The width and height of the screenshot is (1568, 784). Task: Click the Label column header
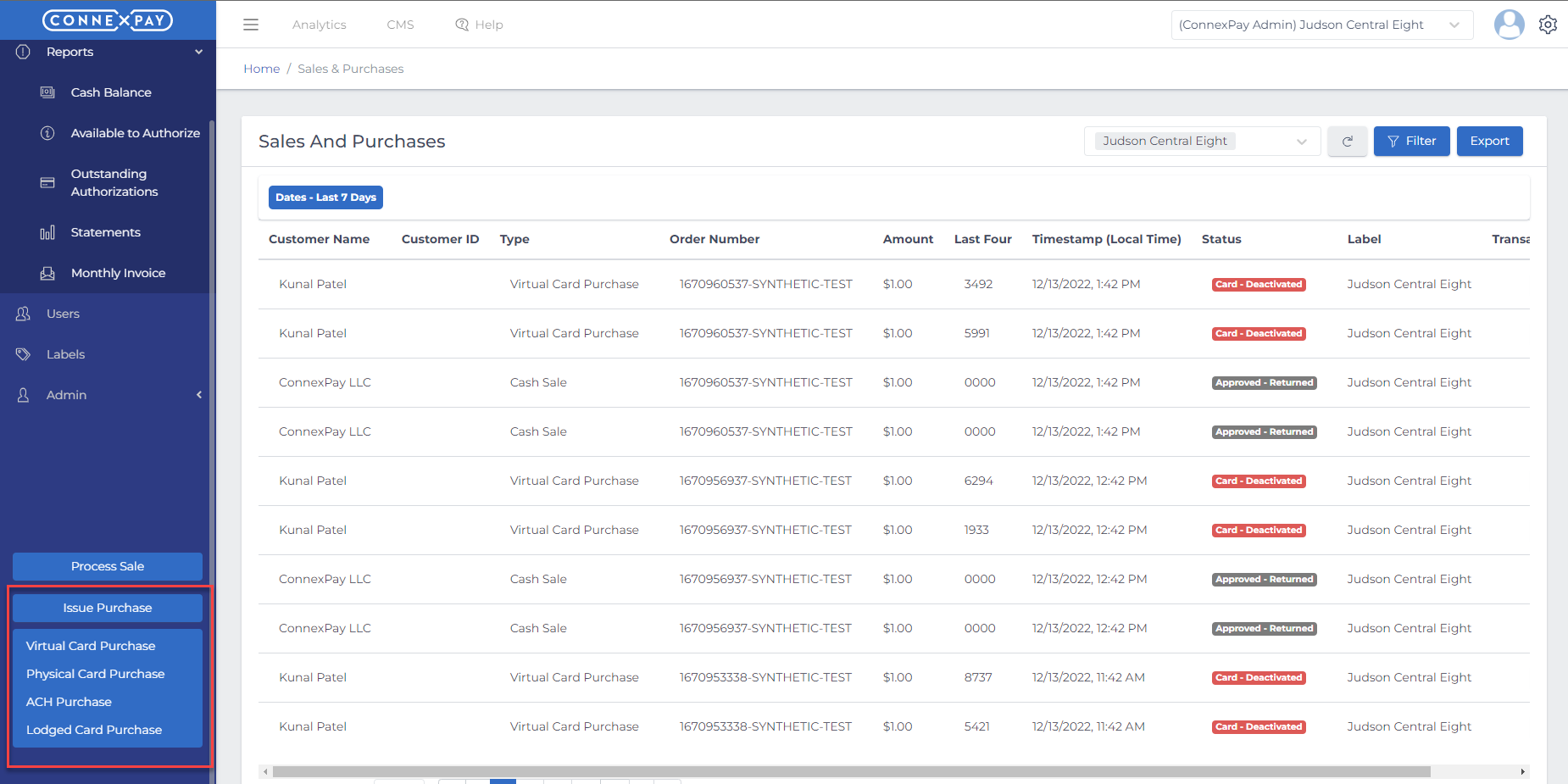(1365, 239)
